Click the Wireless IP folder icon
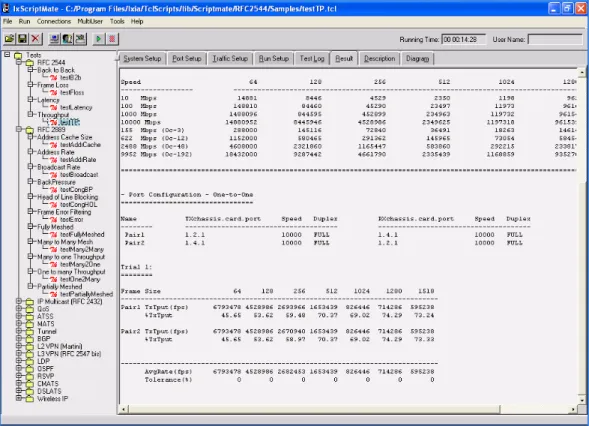 pos(30,399)
